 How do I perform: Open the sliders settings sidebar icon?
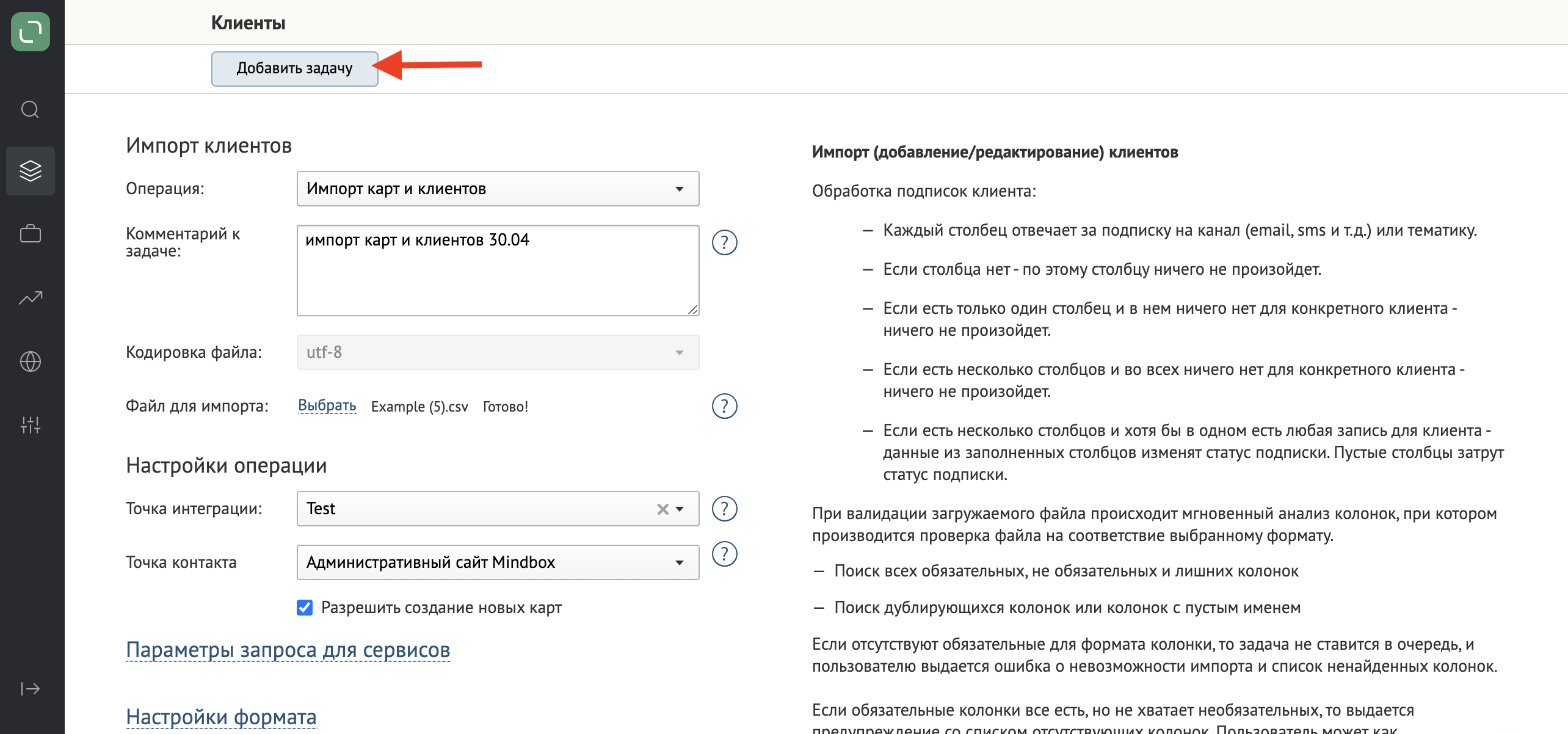31,425
